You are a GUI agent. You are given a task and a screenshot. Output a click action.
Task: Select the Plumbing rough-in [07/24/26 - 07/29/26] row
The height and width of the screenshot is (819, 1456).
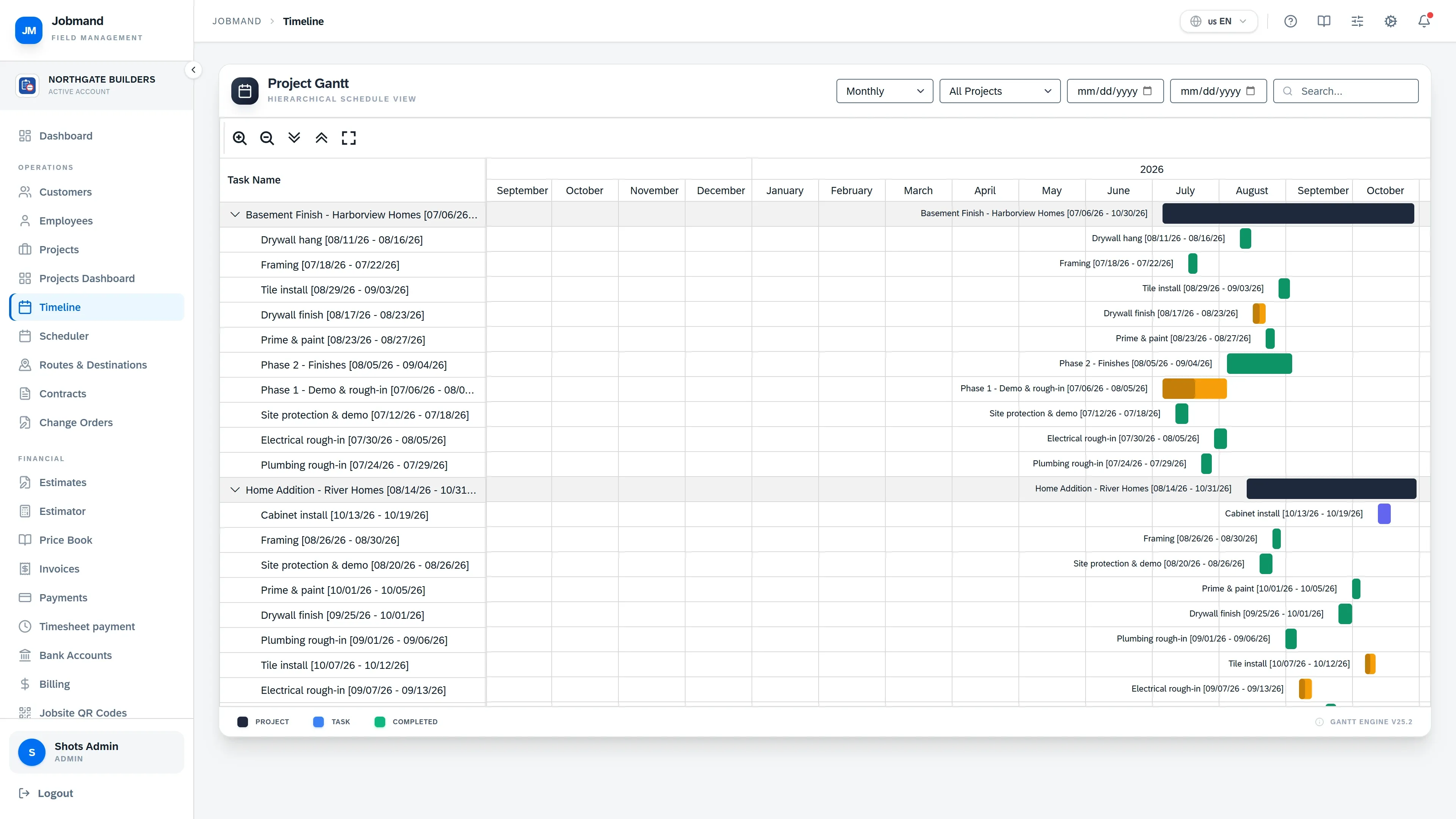[353, 465]
